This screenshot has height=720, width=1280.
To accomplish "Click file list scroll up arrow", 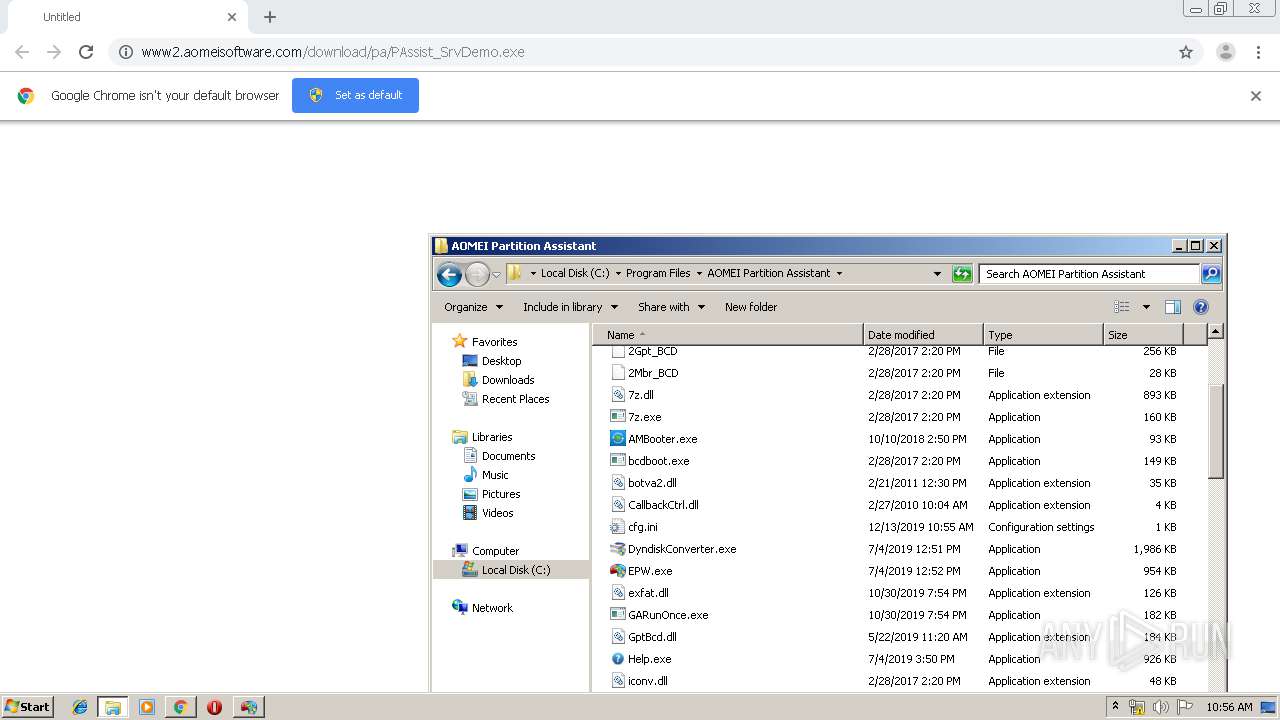I will pyautogui.click(x=1215, y=331).
